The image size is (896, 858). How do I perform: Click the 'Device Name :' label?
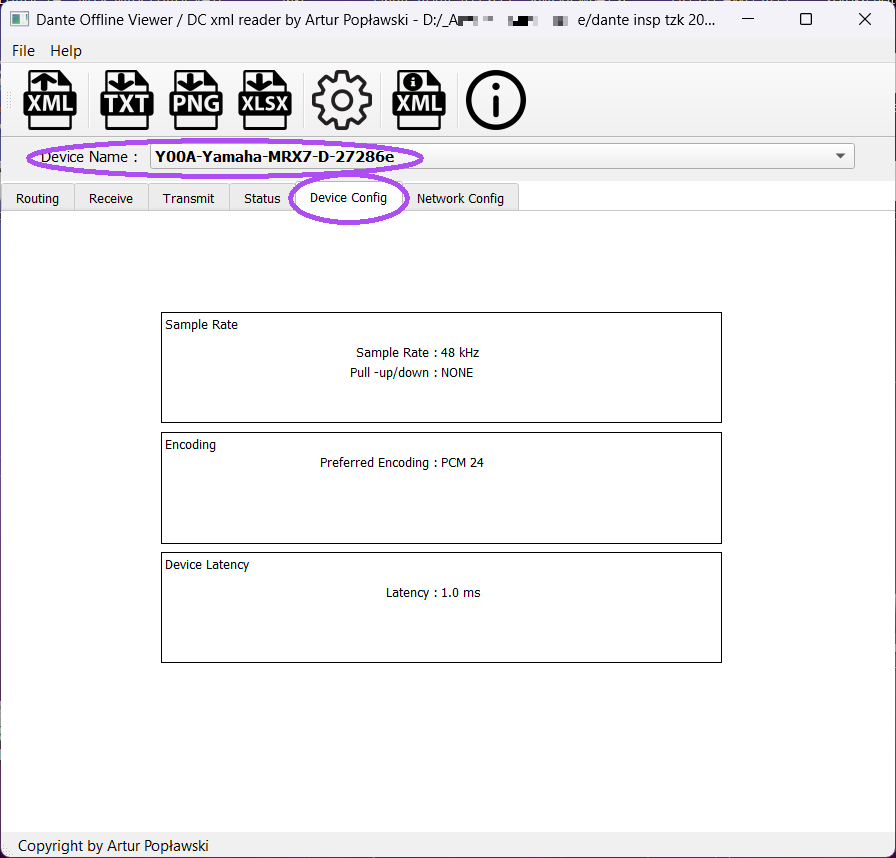(90, 157)
